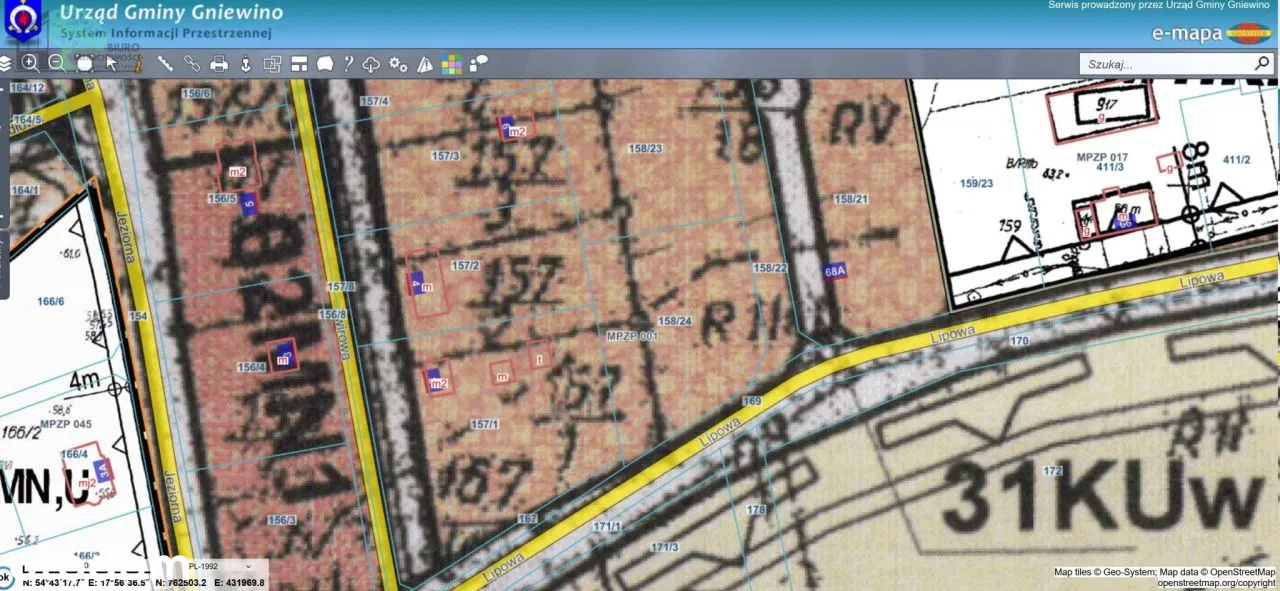Image resolution: width=1280 pixels, height=591 pixels.
Task: Click the blue 68A address marker
Action: point(835,271)
